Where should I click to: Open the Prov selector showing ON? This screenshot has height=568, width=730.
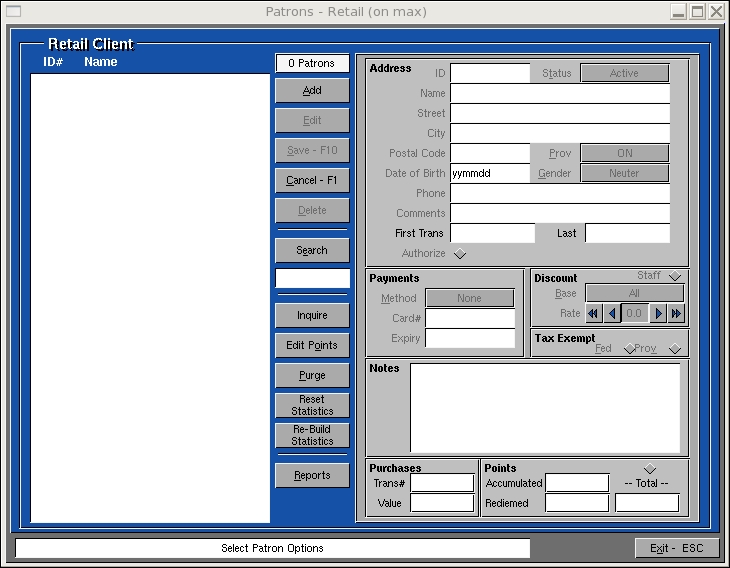(x=624, y=153)
